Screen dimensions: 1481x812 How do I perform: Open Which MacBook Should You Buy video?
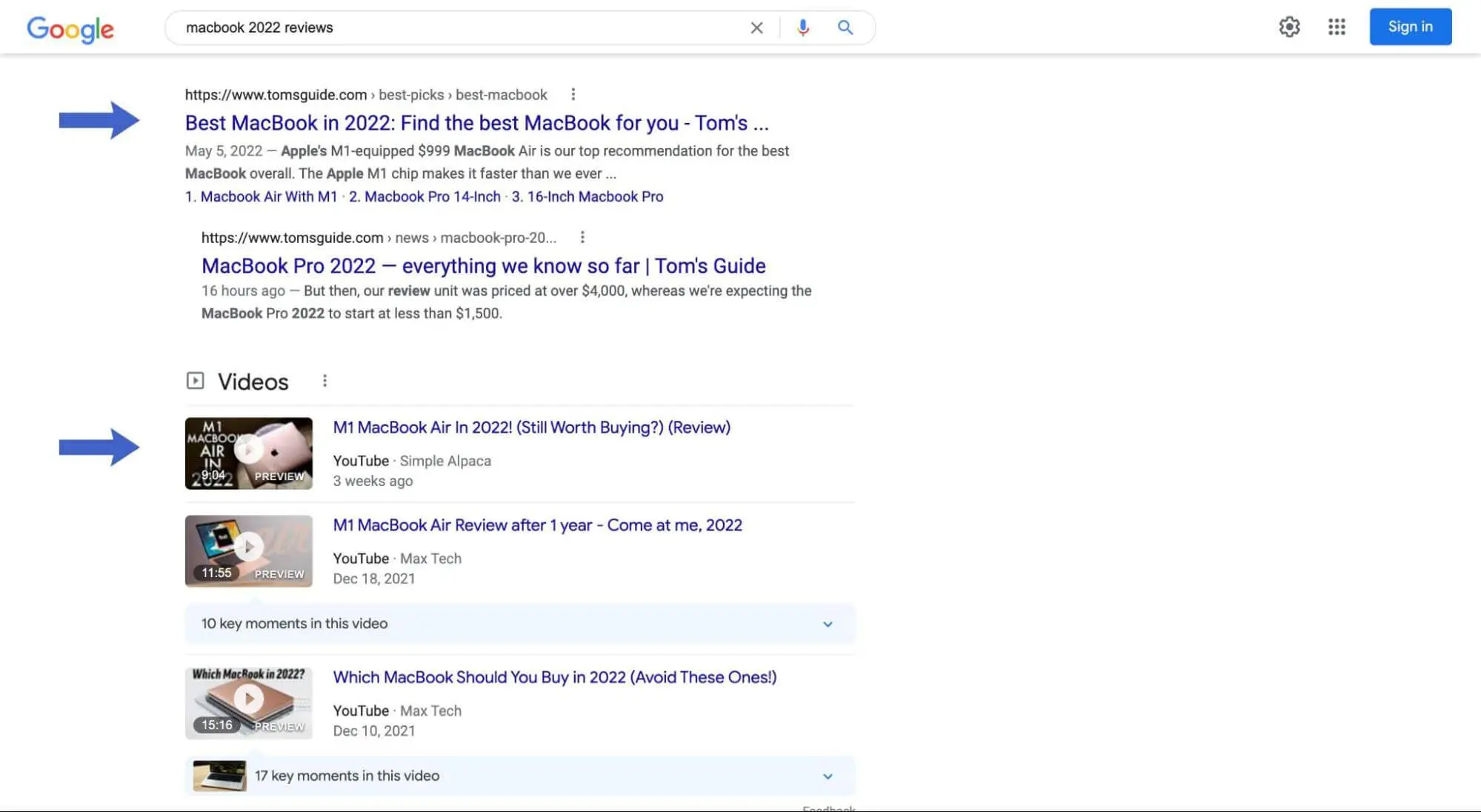pyautogui.click(x=554, y=677)
